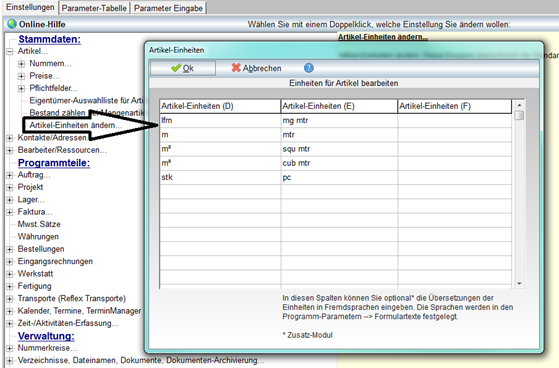This screenshot has width=559, height=368.
Task: Select Artikel-Einheiten ändern tree item
Action: pyautogui.click(x=75, y=125)
